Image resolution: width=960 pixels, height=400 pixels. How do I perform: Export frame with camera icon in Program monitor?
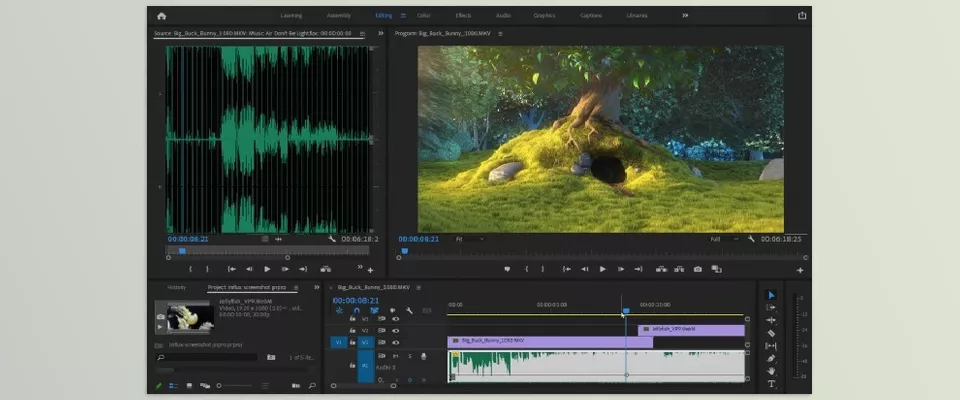pos(697,269)
